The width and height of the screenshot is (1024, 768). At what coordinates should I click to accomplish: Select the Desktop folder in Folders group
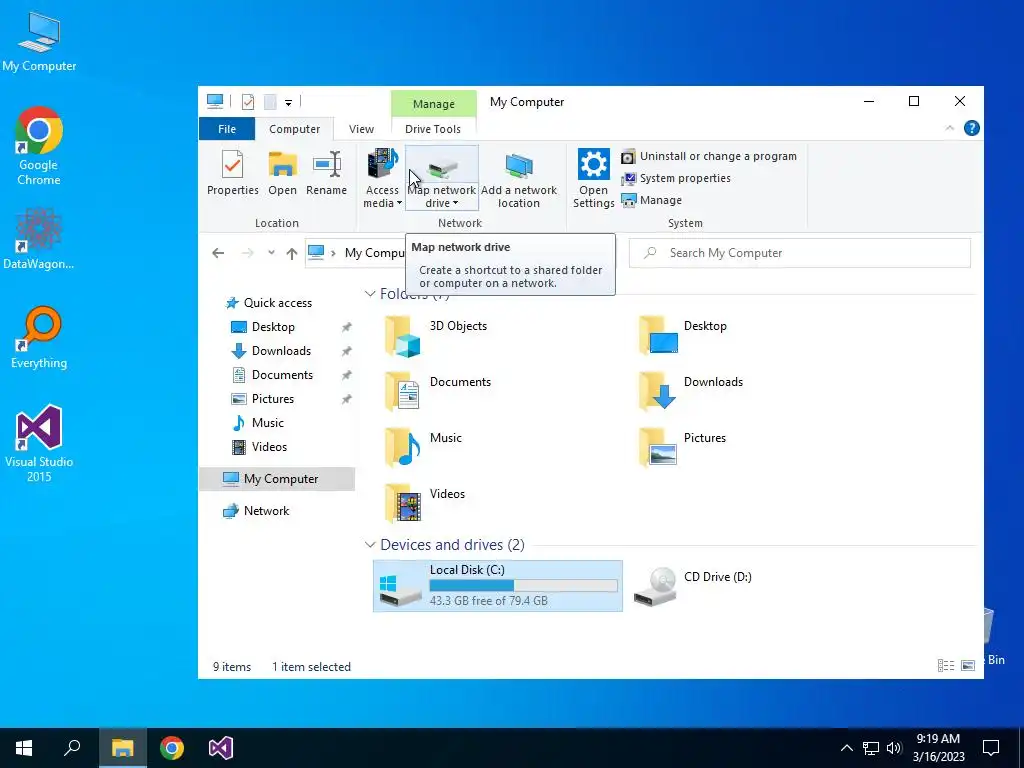[682, 336]
